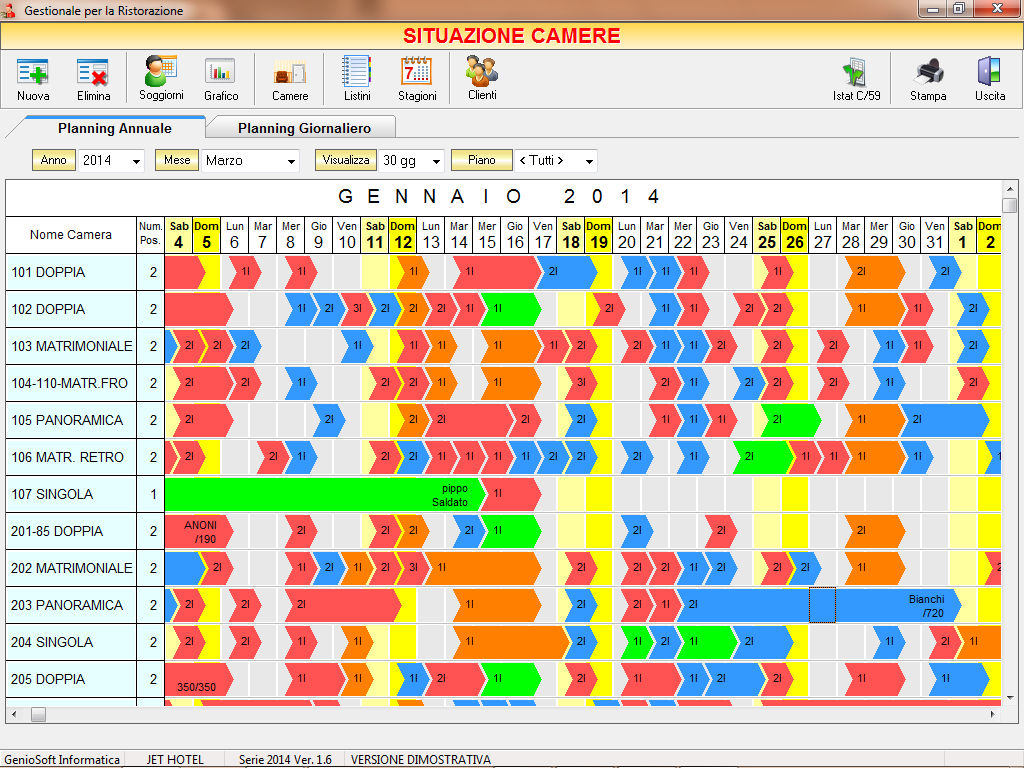Select the green pippo Saldato booking bar
Image resolution: width=1024 pixels, height=768 pixels.
click(325, 494)
